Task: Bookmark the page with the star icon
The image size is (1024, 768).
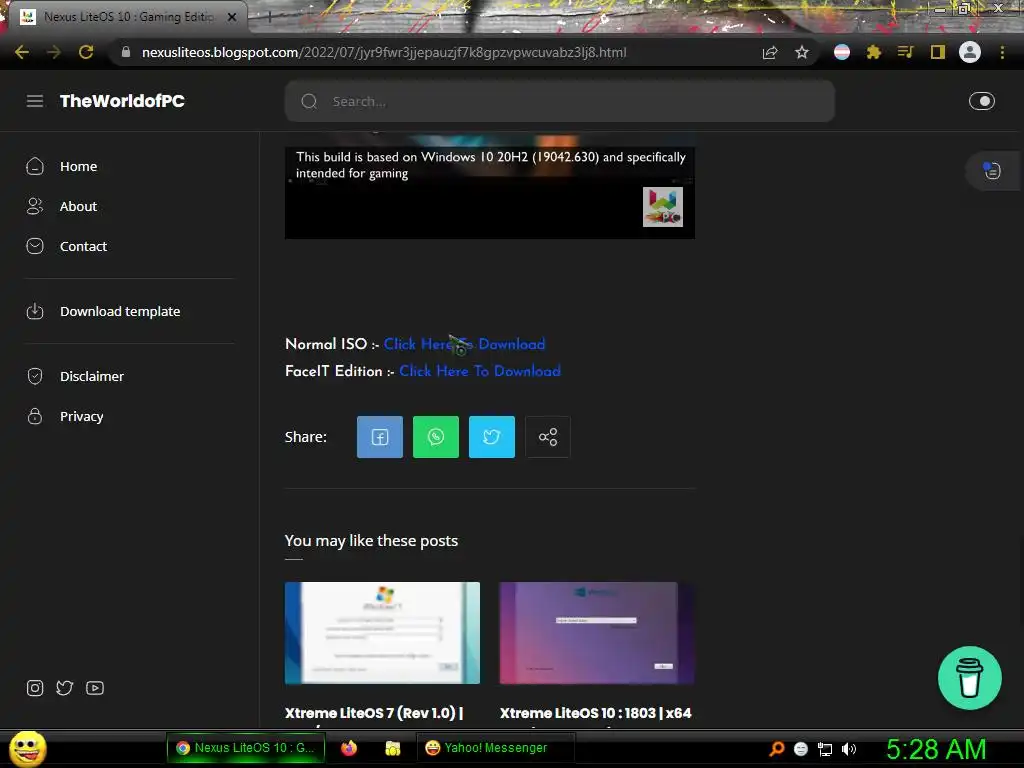Action: 802,52
